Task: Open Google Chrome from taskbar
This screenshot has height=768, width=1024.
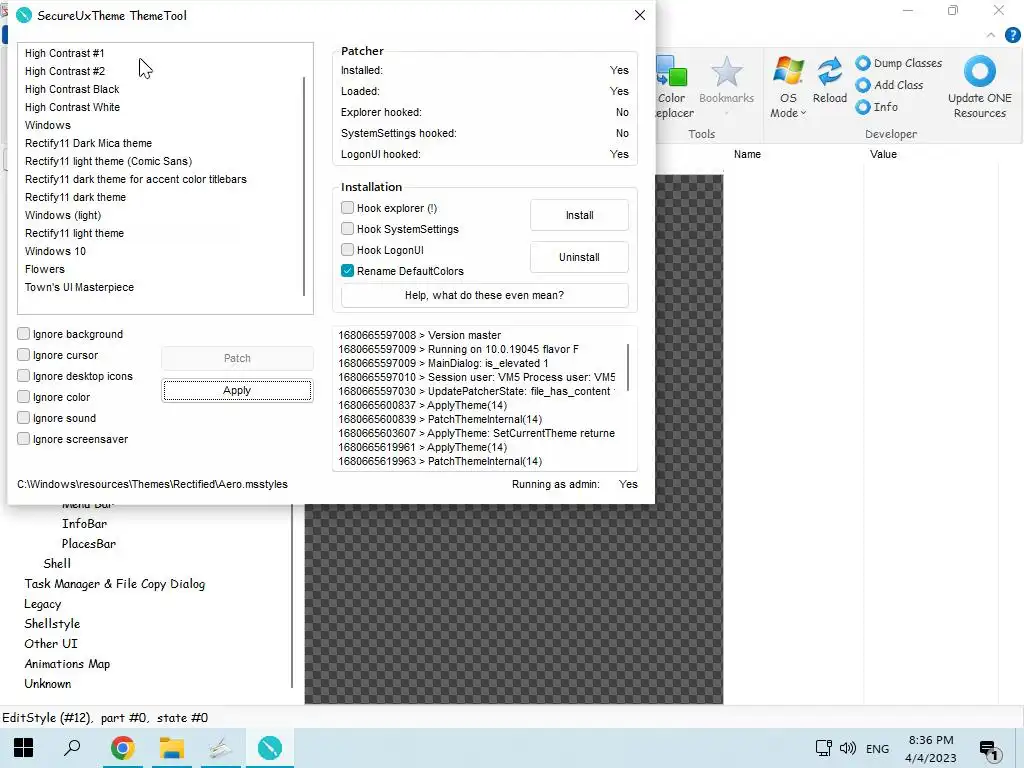Action: pyautogui.click(x=122, y=748)
